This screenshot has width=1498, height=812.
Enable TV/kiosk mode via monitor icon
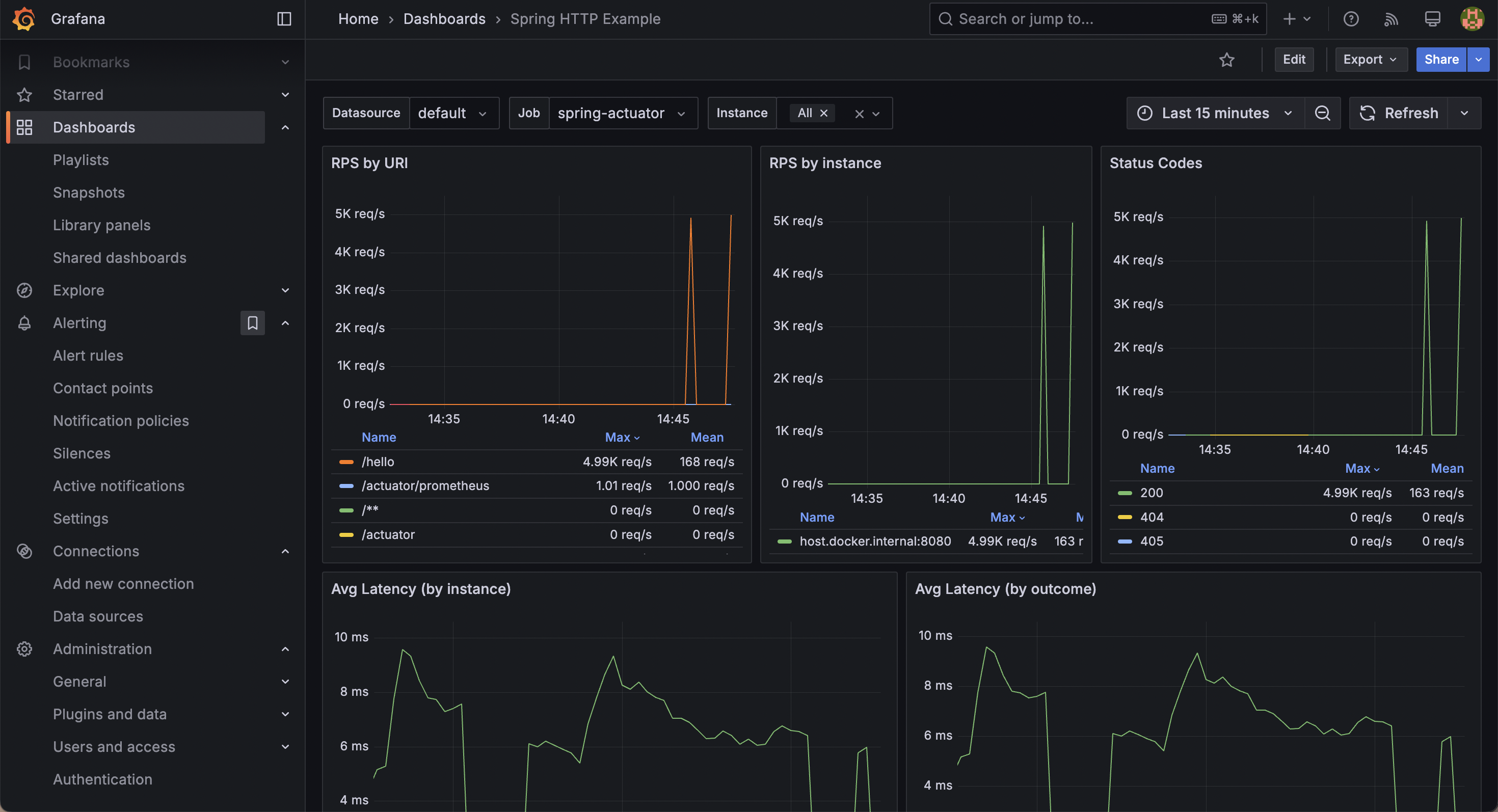point(1432,19)
